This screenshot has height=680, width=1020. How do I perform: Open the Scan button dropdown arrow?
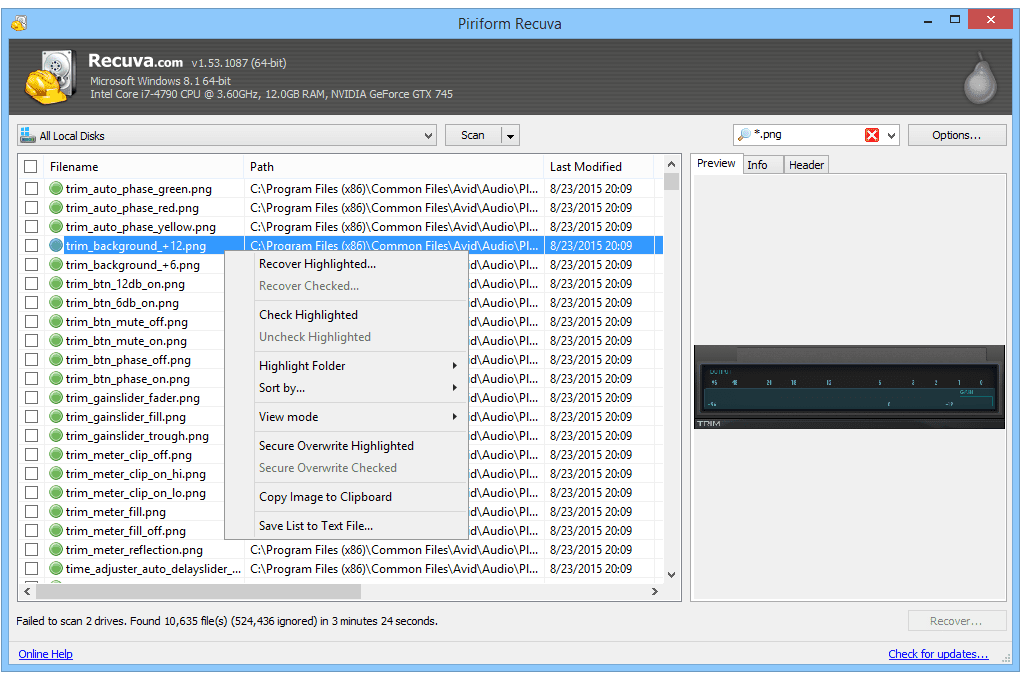click(x=508, y=134)
